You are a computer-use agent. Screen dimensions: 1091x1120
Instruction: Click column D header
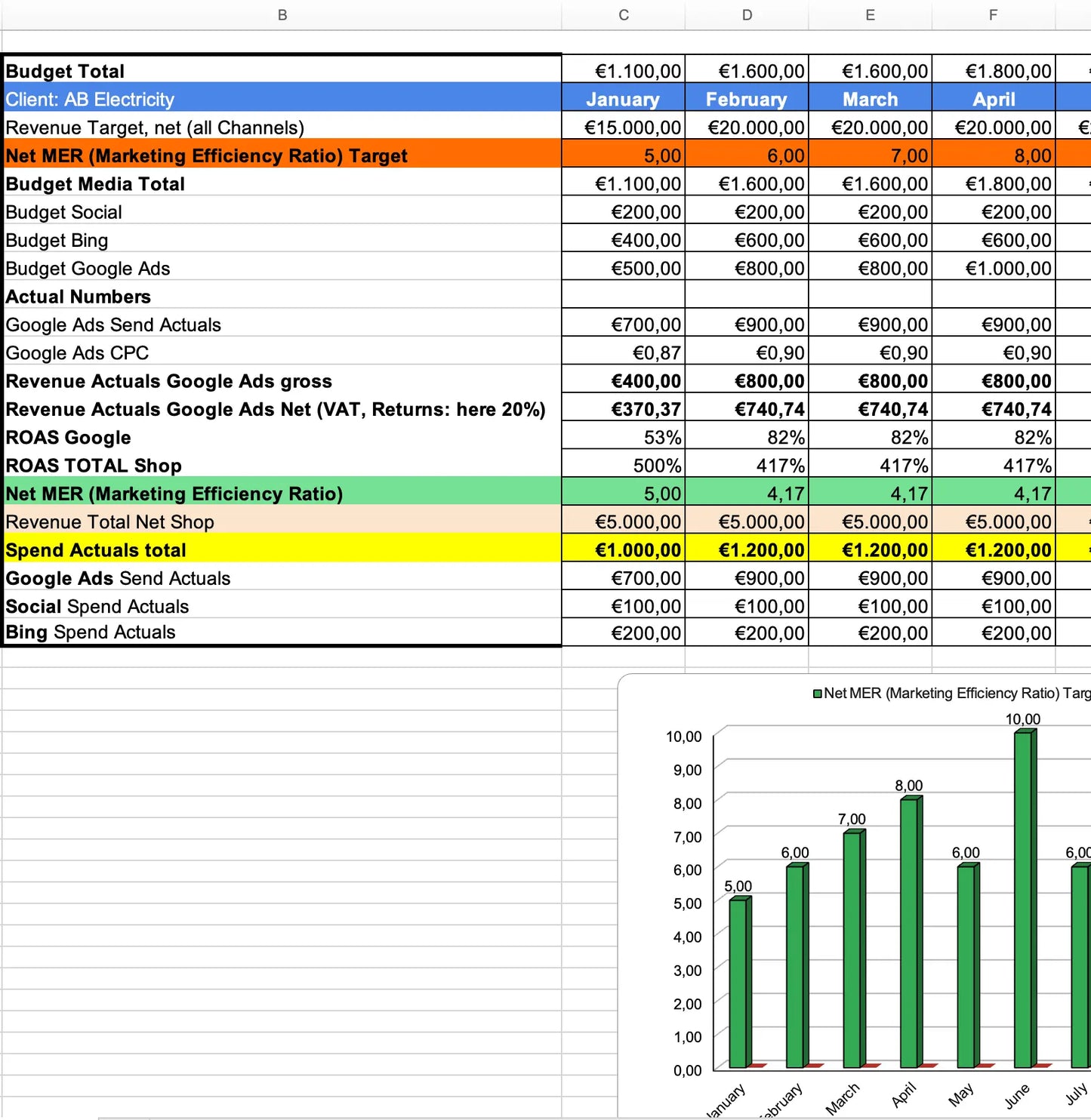click(x=746, y=15)
